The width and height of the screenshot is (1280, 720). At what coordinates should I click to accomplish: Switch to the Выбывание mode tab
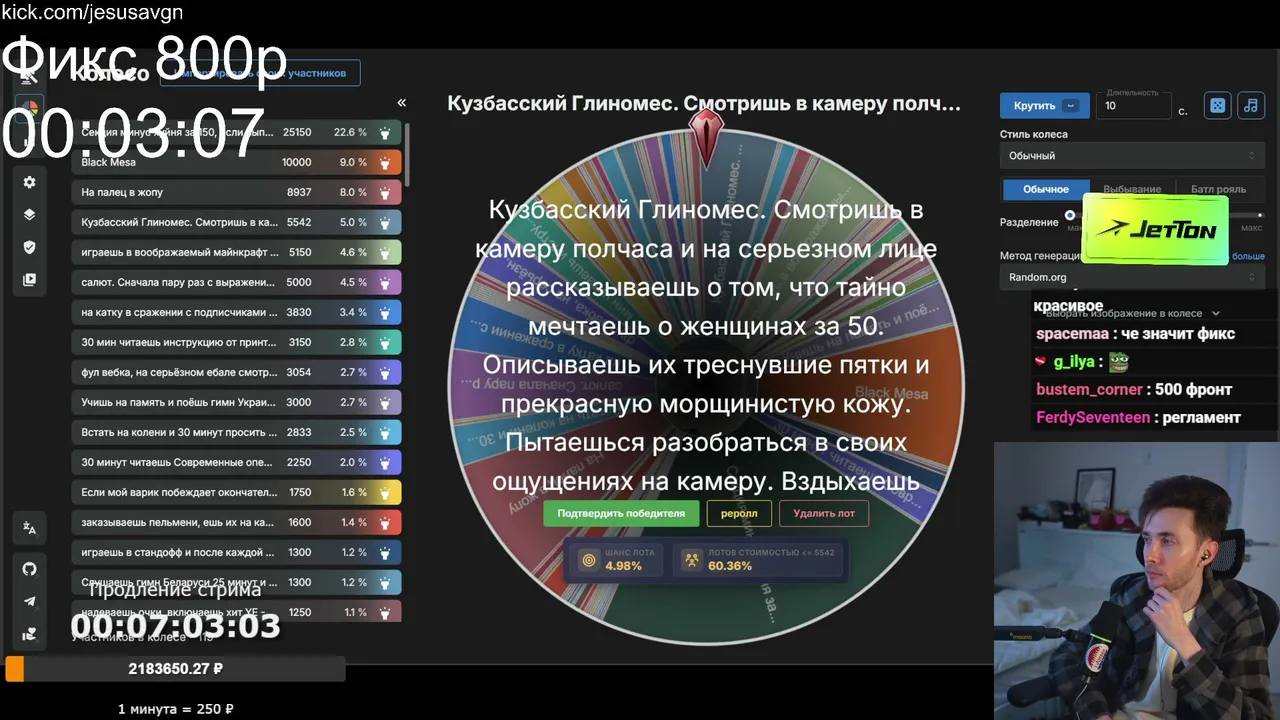(x=1132, y=189)
